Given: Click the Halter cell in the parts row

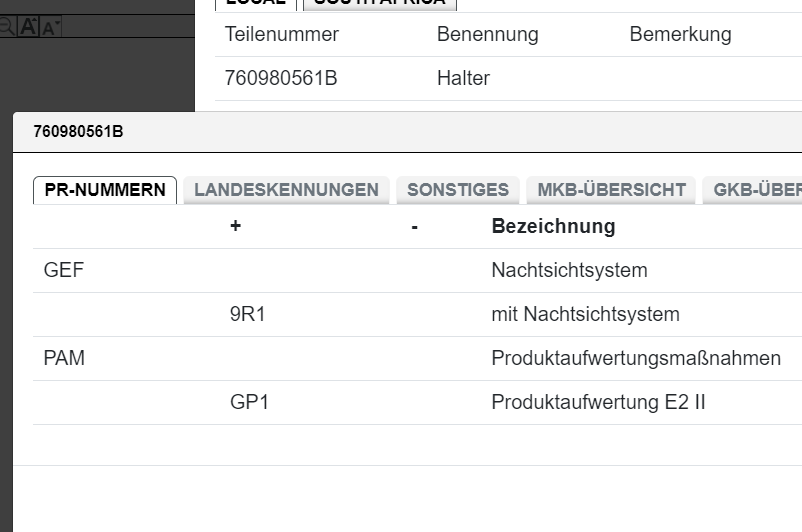Looking at the screenshot, I should [x=463, y=78].
